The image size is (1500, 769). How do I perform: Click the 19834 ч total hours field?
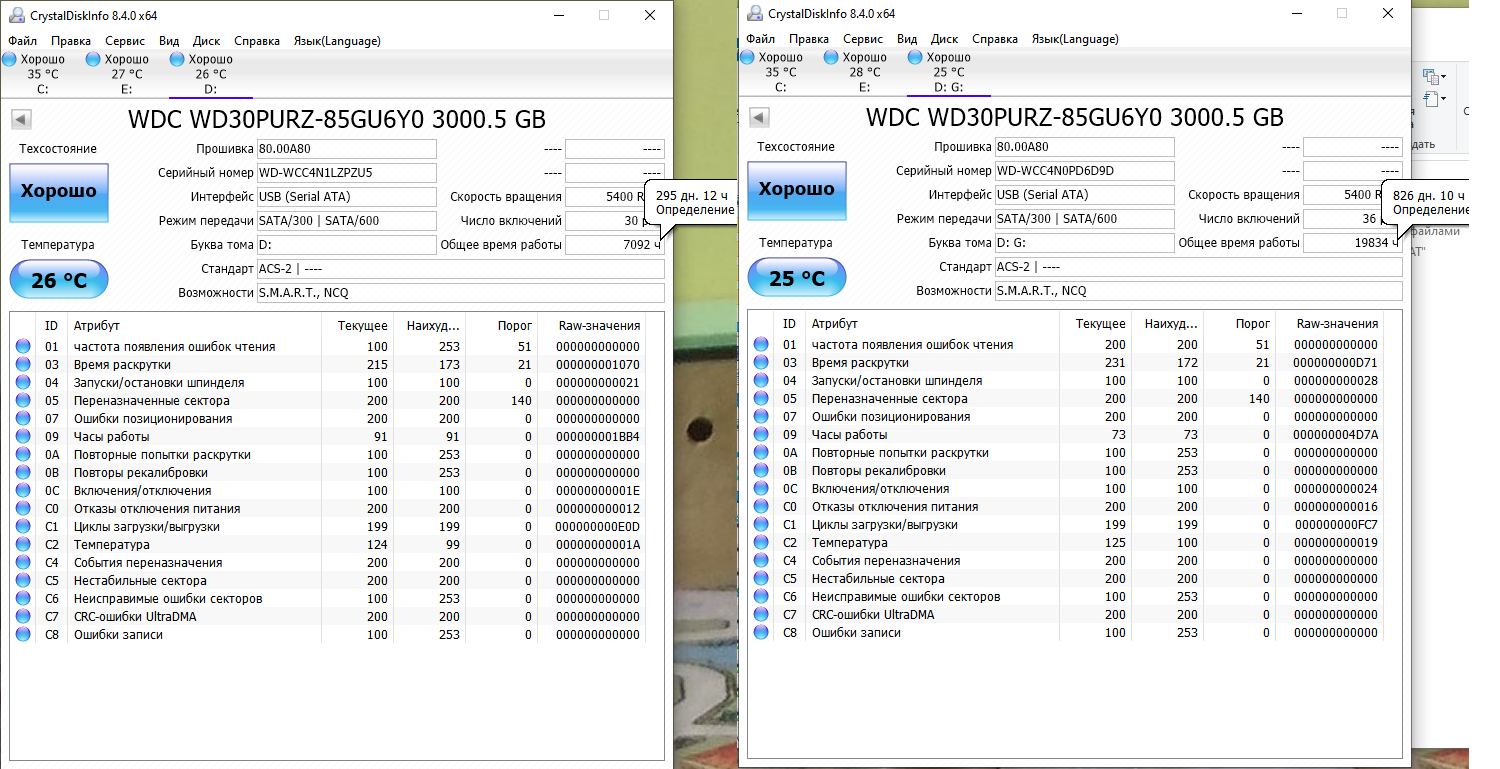(x=1352, y=243)
